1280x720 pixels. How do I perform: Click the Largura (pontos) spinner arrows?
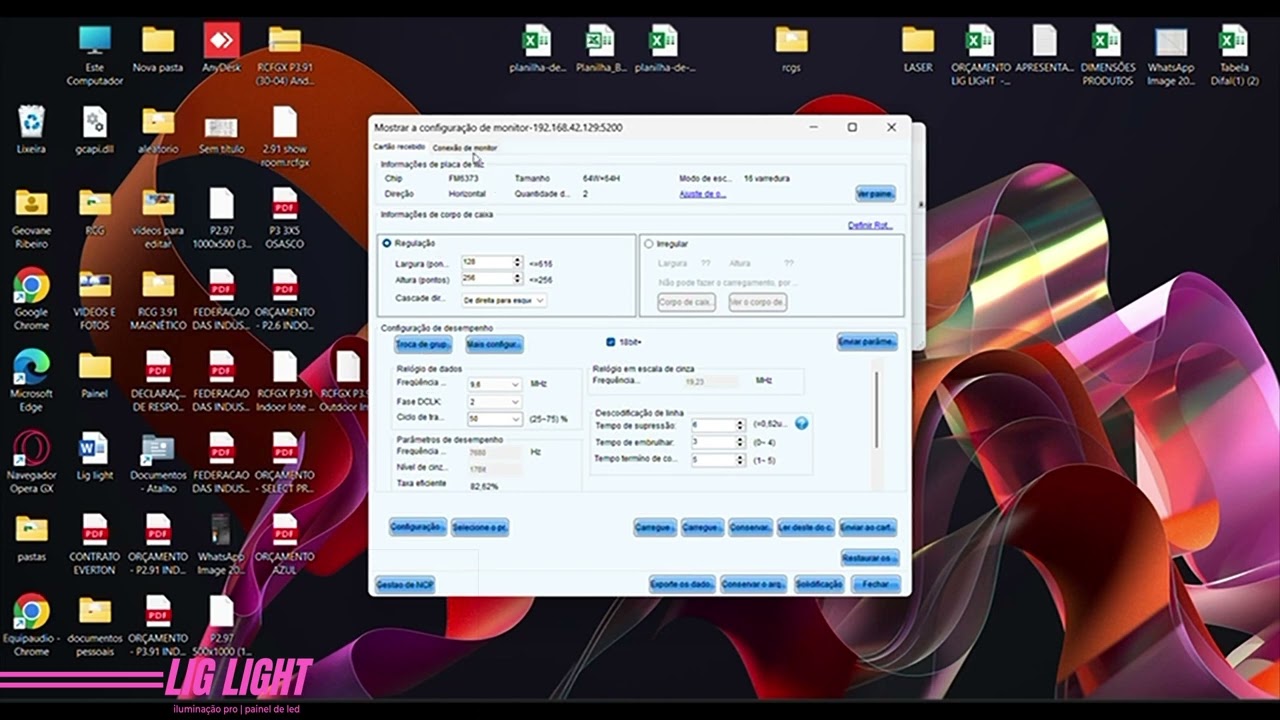(x=517, y=263)
